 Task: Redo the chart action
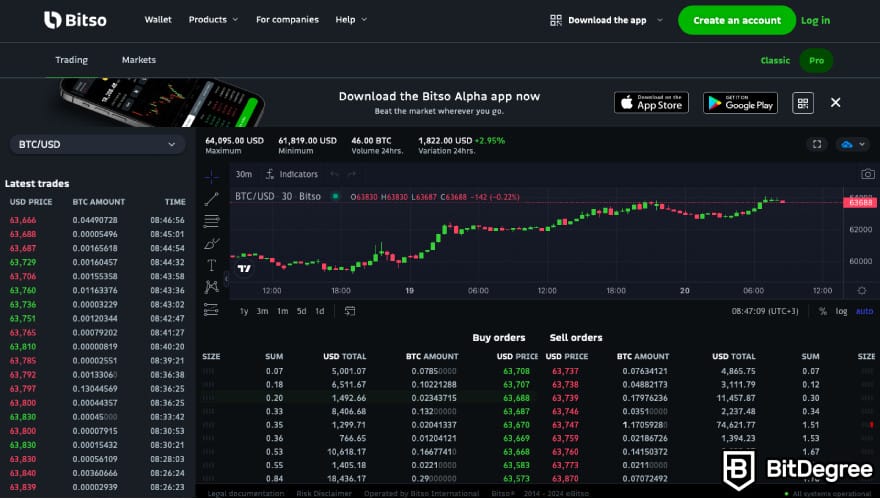[352, 175]
